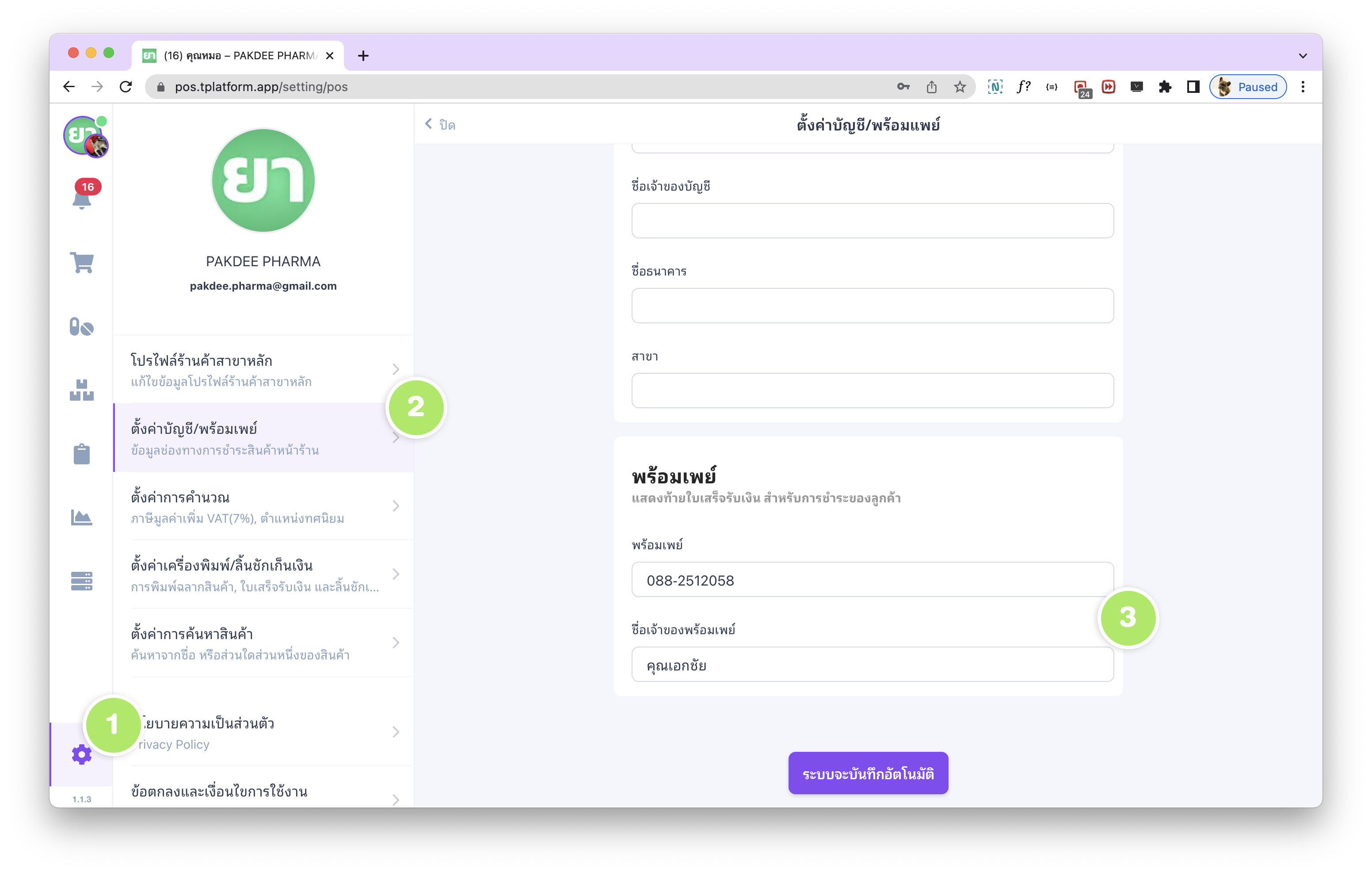Open the shopping cart sales page

tap(82, 262)
